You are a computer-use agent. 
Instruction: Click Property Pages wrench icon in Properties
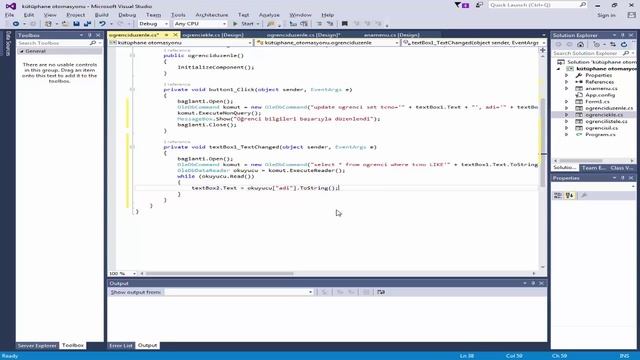[584, 196]
